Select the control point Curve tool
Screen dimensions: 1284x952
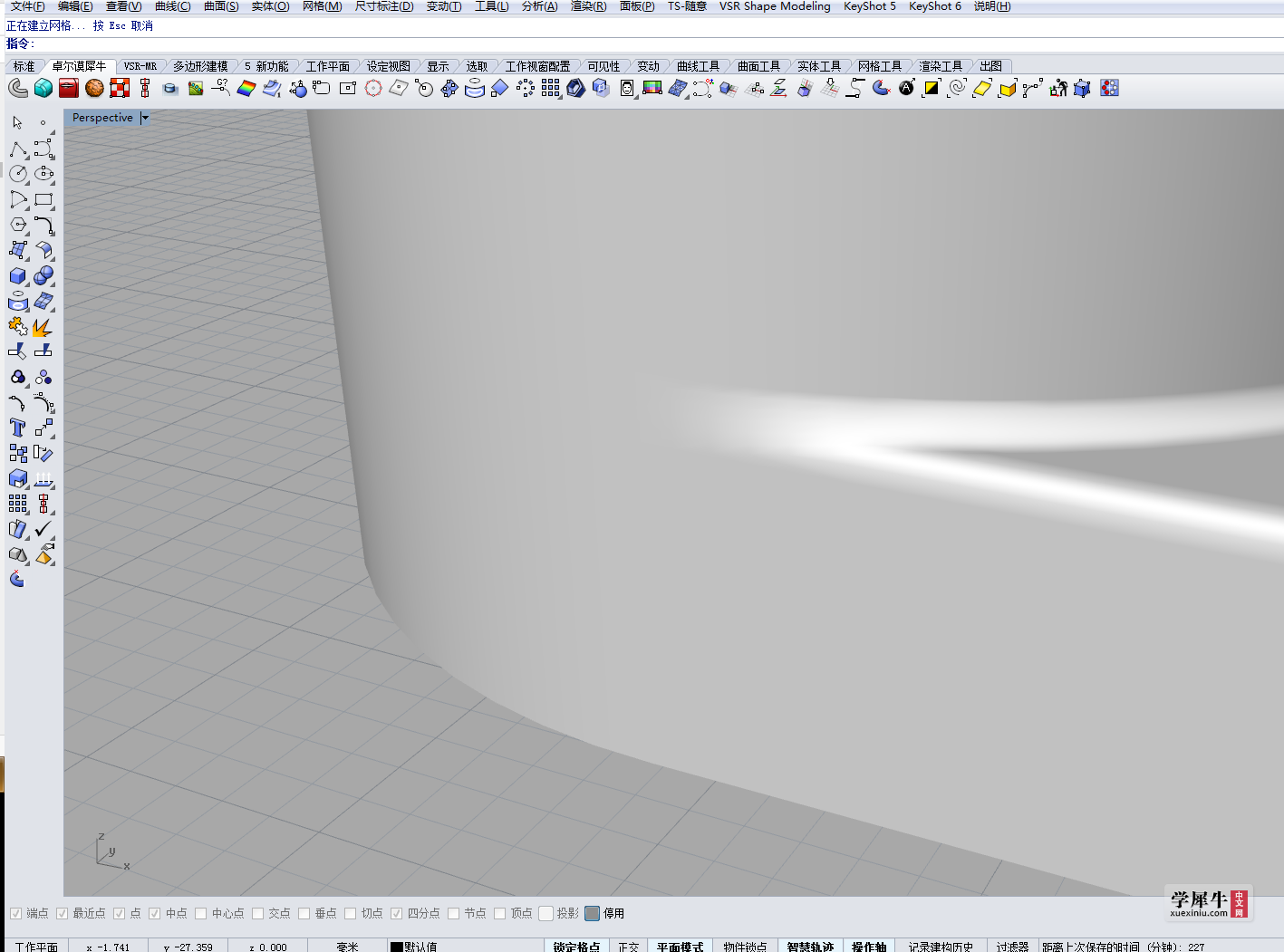(x=43, y=149)
